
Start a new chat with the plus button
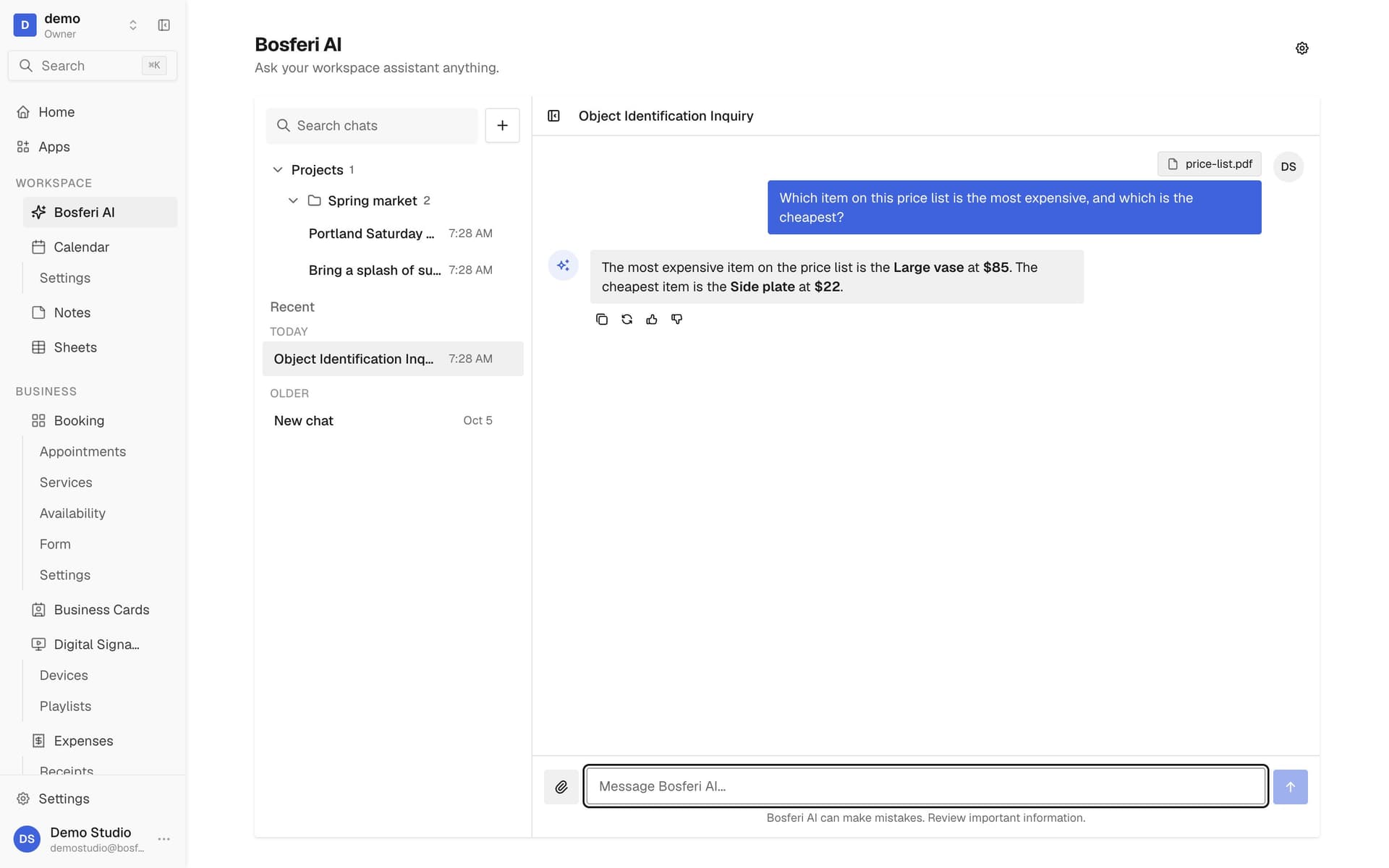pos(502,125)
